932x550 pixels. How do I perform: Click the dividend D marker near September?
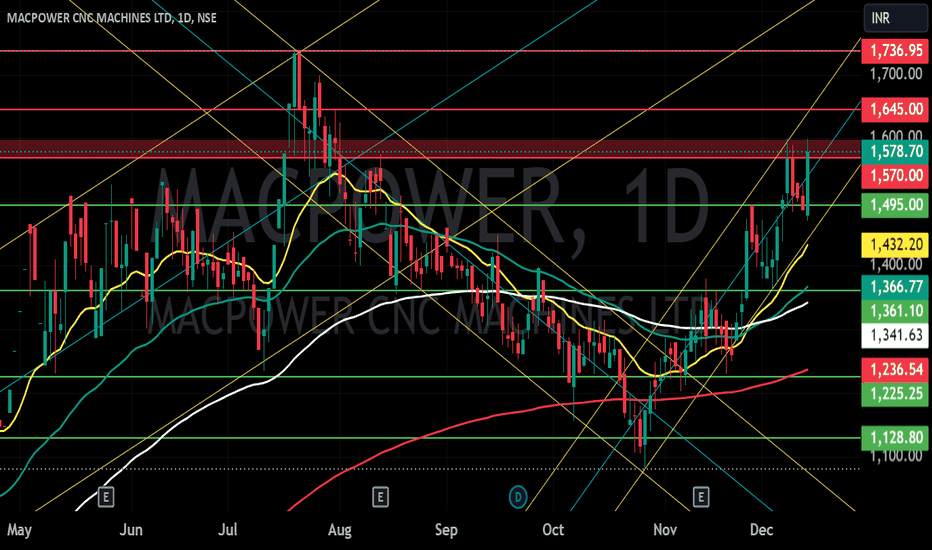coord(518,496)
